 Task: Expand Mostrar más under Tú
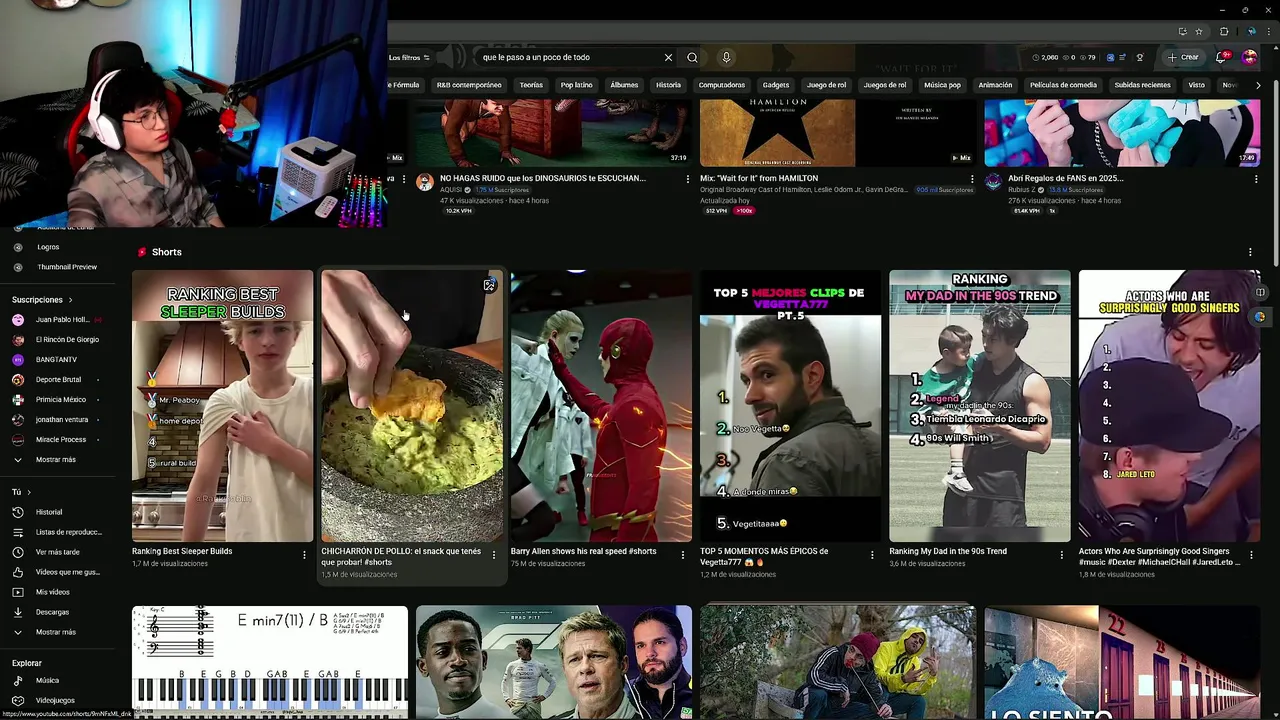[x=56, y=632]
